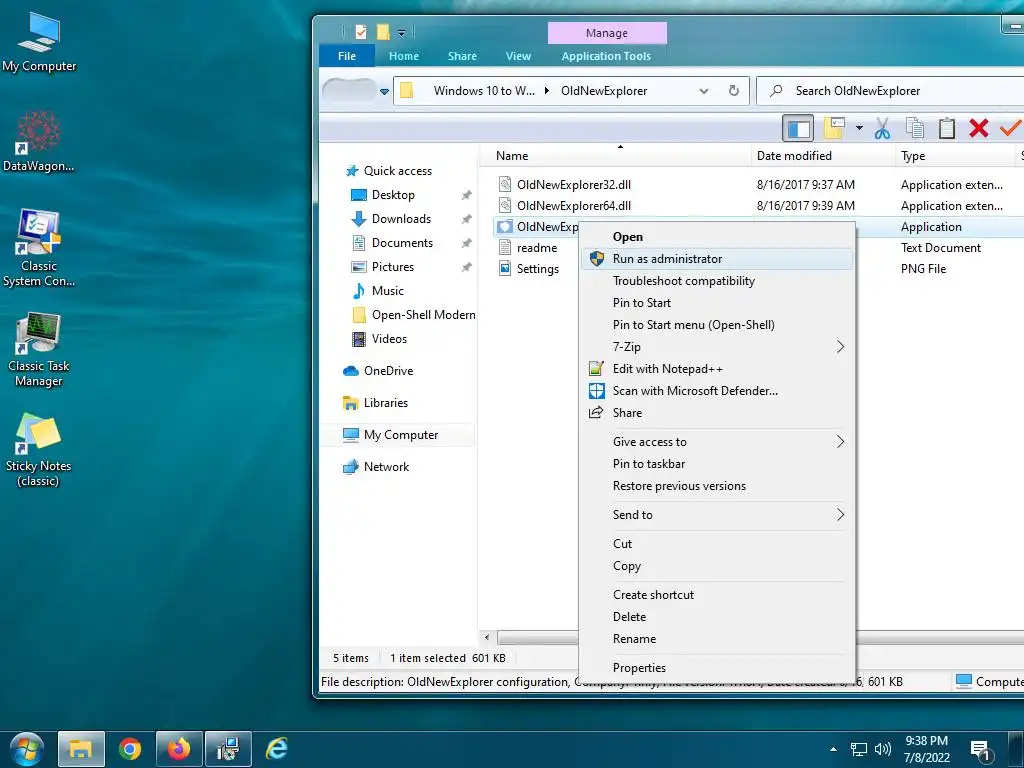Viewport: 1024px width, 768px height.
Task: Sort by Date modified column header
Action: tap(794, 156)
